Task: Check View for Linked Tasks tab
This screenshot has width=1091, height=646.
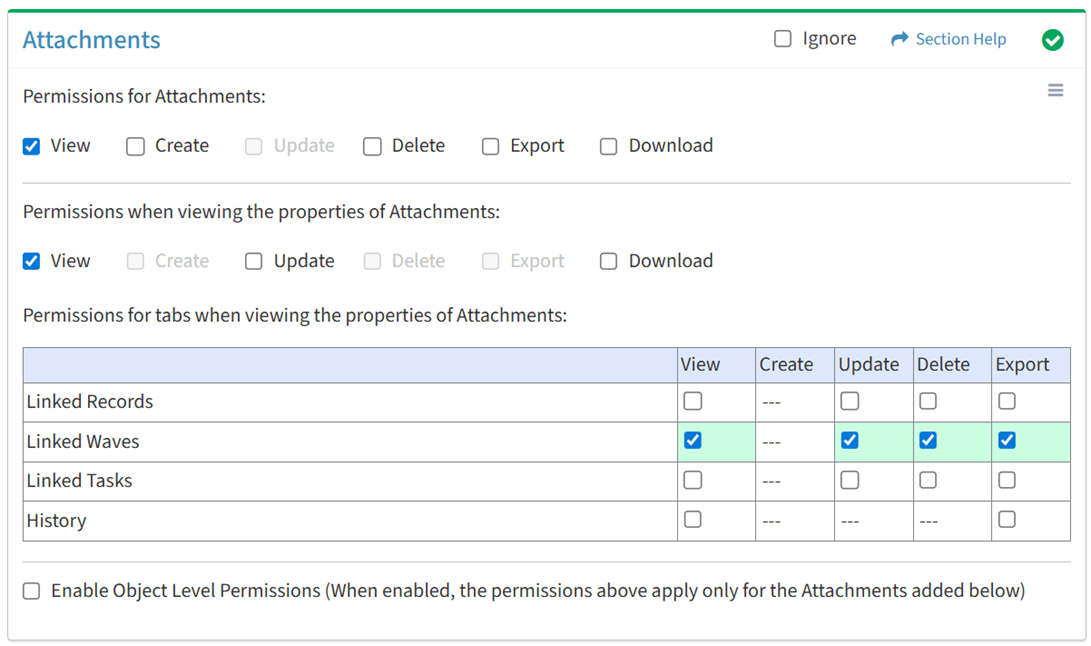Action: click(x=692, y=480)
